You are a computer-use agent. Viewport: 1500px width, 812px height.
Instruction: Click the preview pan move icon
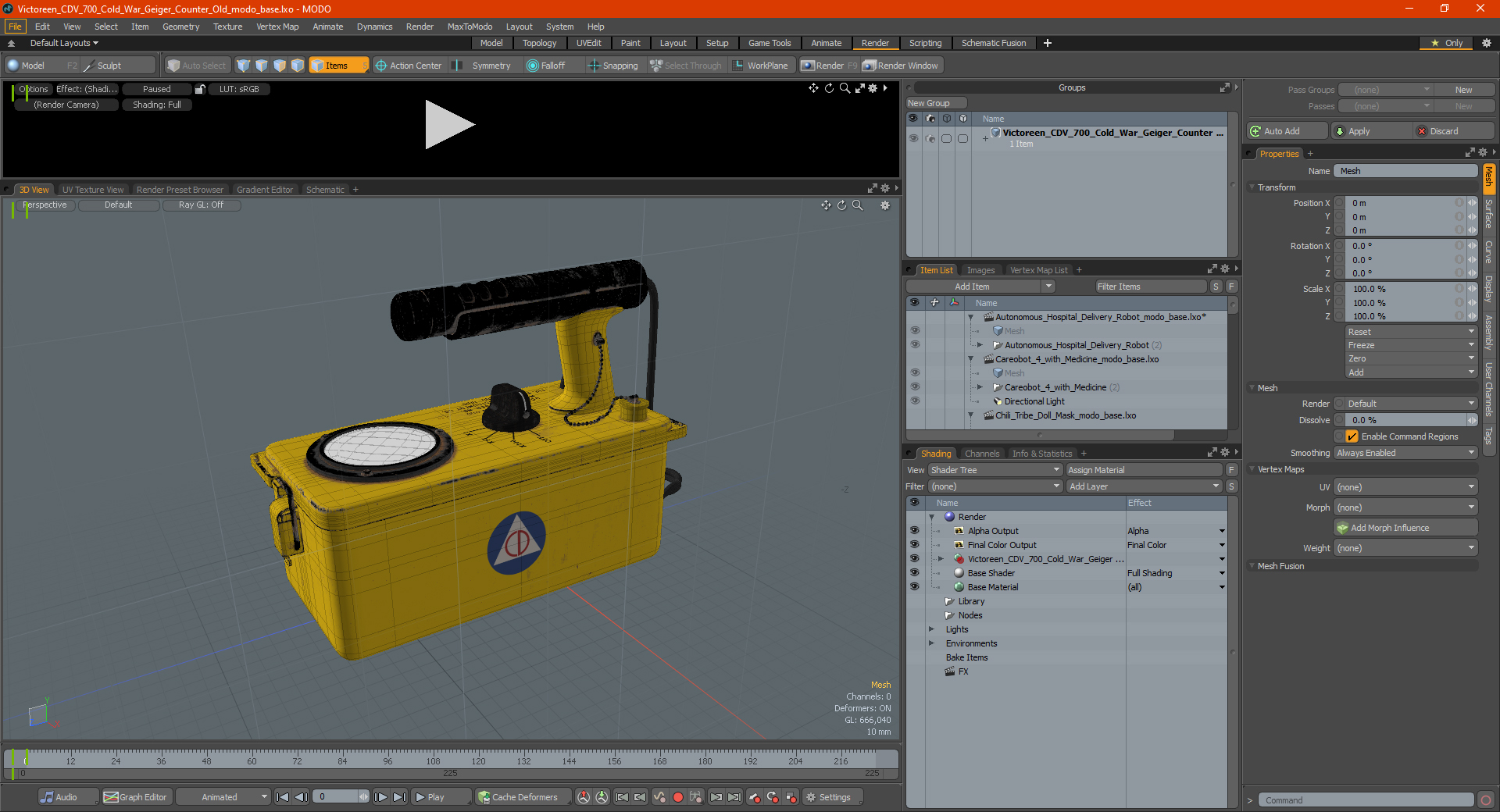813,88
